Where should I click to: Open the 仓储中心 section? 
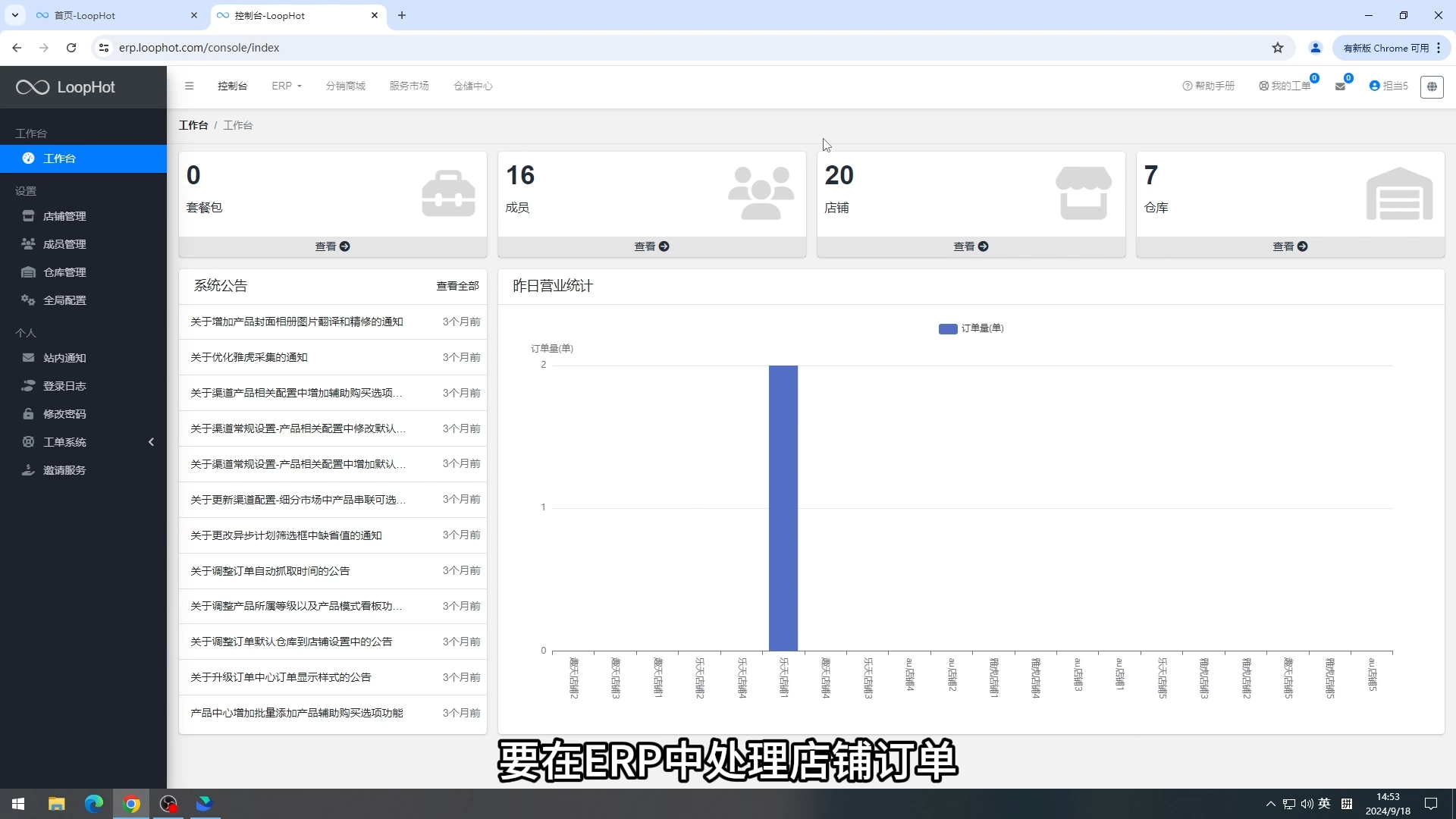click(x=472, y=86)
